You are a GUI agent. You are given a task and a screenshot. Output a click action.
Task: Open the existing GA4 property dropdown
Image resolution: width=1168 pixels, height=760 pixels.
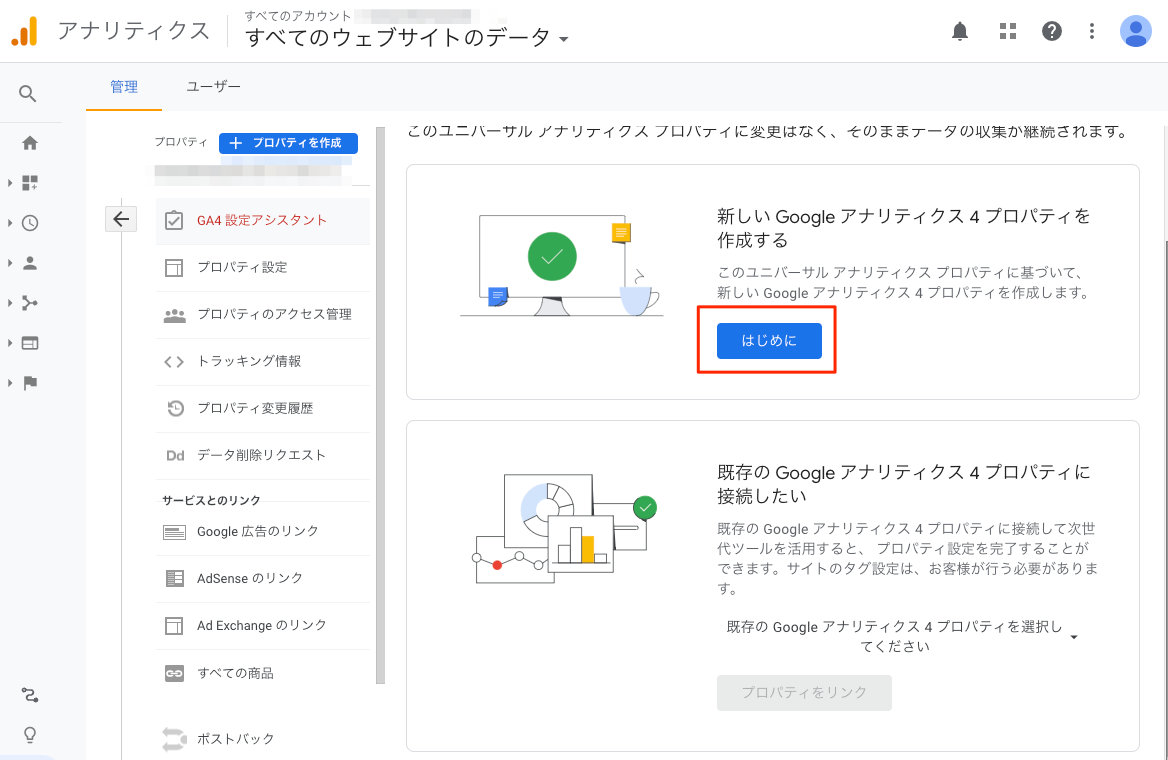click(x=901, y=636)
